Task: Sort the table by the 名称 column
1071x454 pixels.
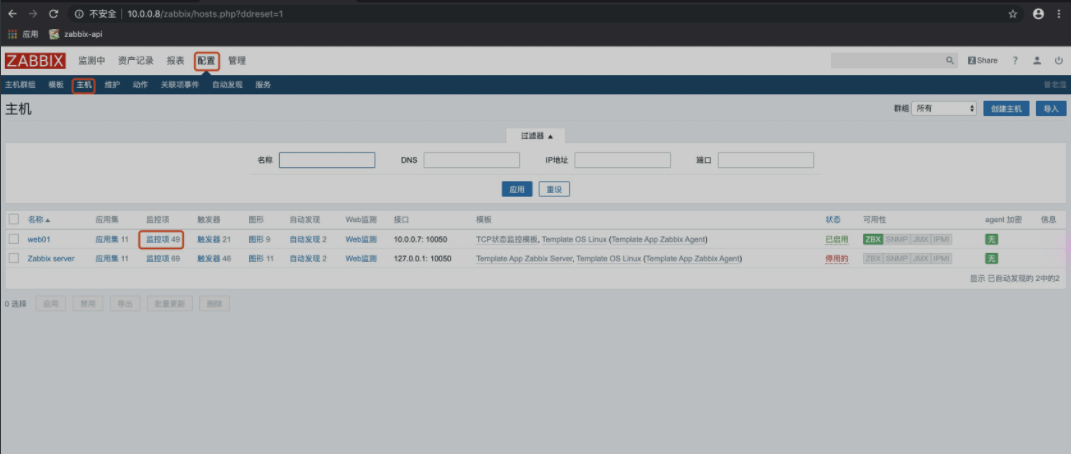Action: (39, 220)
